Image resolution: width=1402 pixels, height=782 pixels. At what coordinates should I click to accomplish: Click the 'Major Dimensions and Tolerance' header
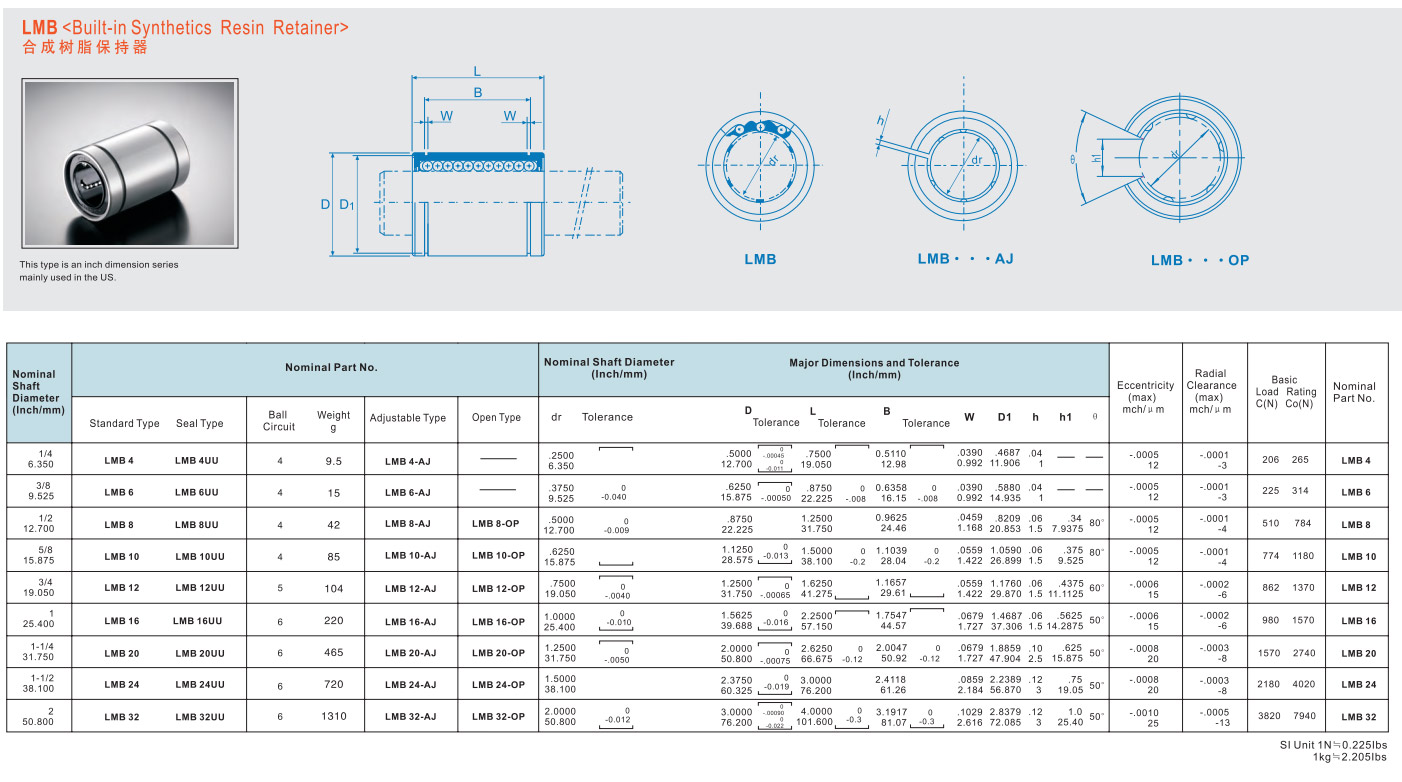874,369
